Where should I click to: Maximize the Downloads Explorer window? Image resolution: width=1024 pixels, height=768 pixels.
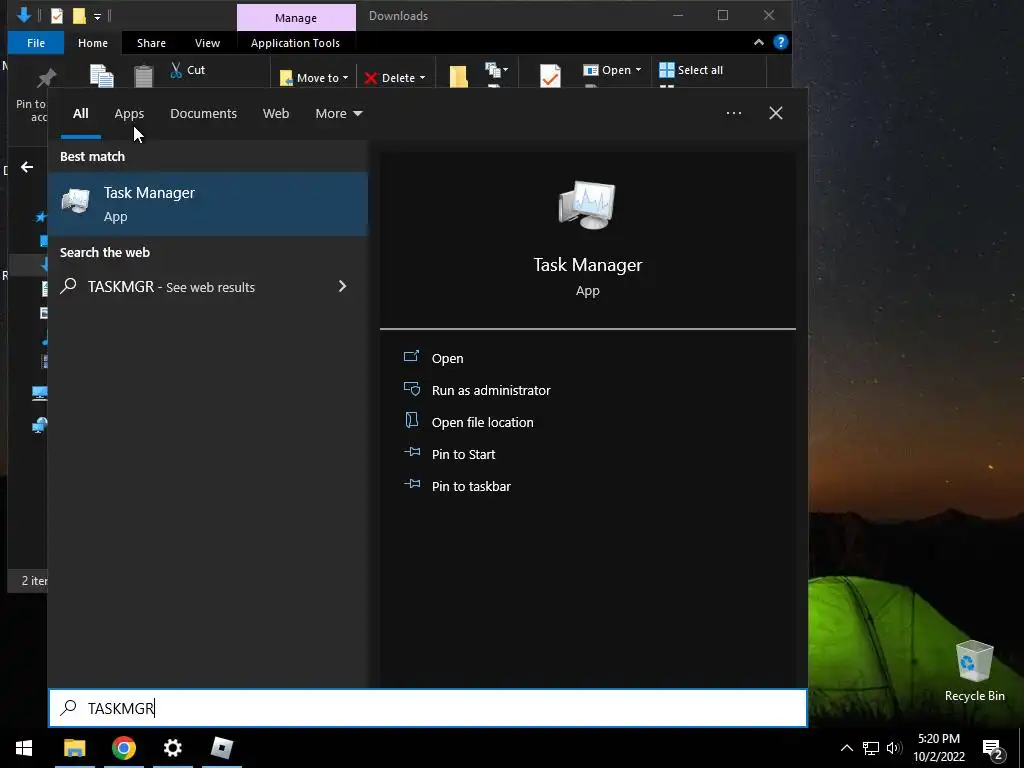coord(723,15)
